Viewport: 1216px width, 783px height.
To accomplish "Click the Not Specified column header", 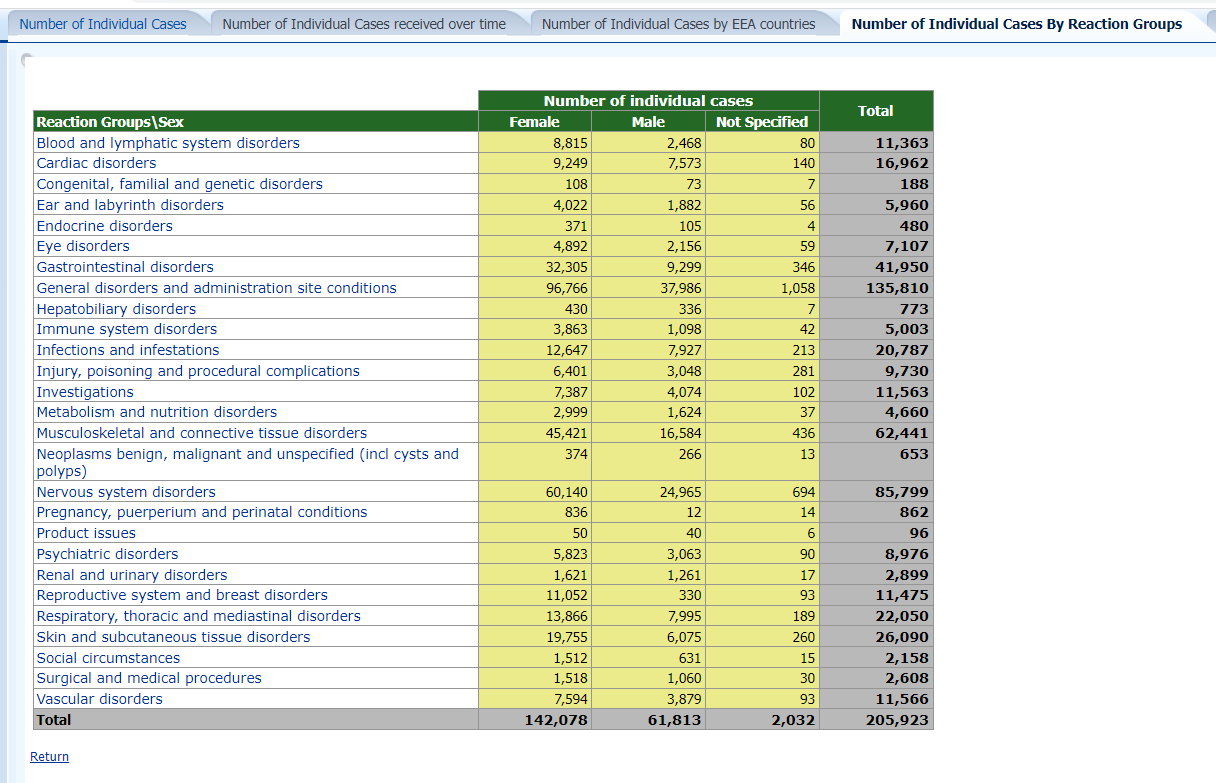I will coord(761,122).
